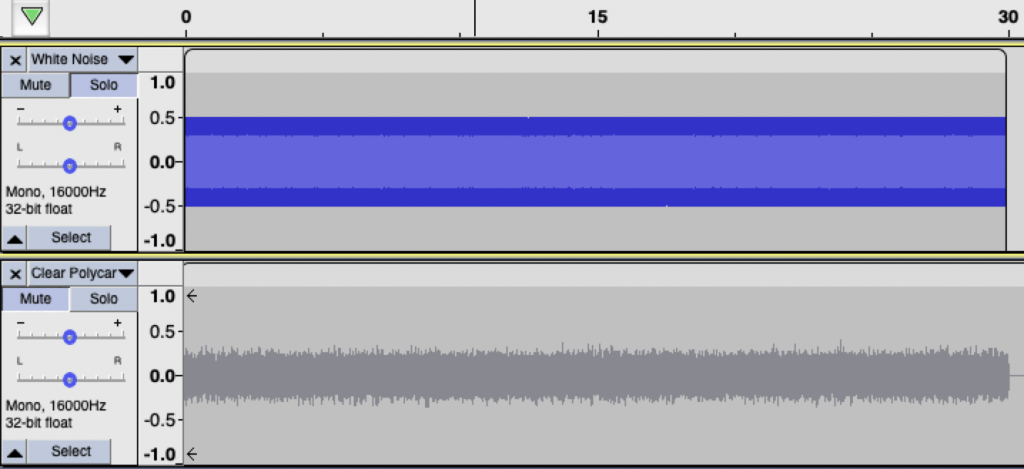This screenshot has width=1024, height=469.
Task: Click the Clear Polycar gain slider
Action: click(70, 336)
